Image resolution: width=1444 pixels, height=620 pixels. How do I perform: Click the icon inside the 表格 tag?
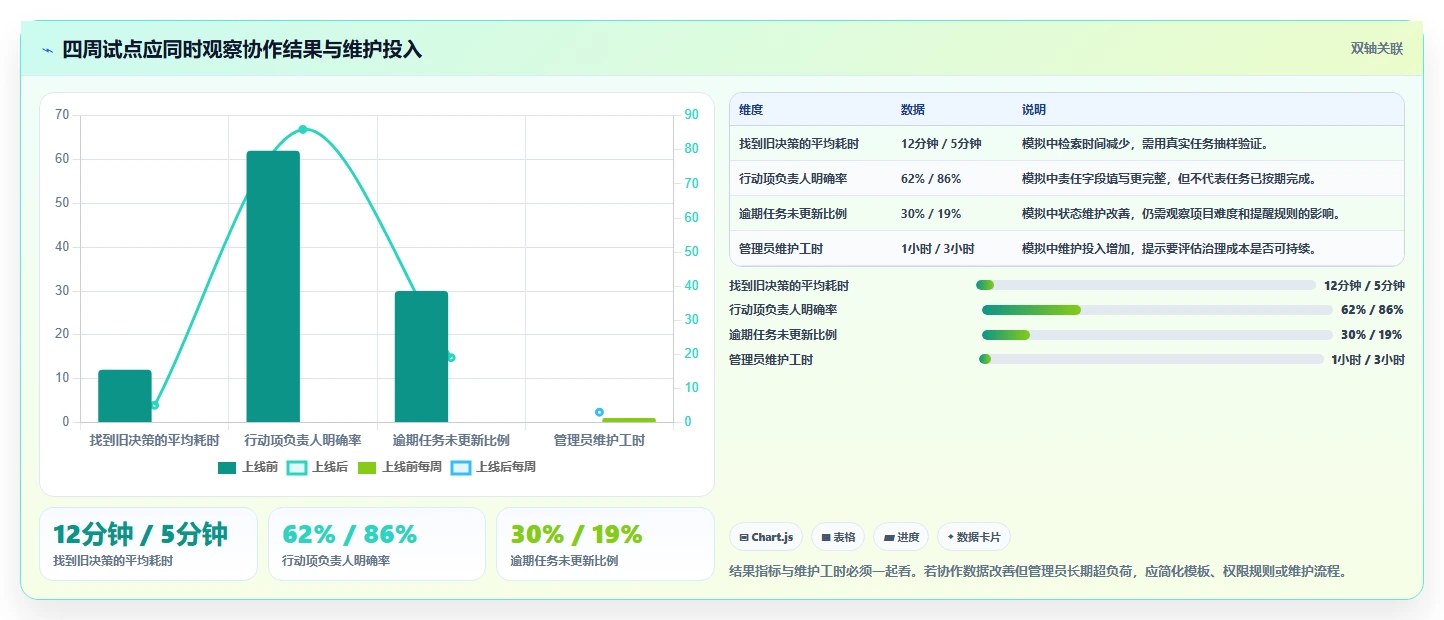[x=826, y=538]
